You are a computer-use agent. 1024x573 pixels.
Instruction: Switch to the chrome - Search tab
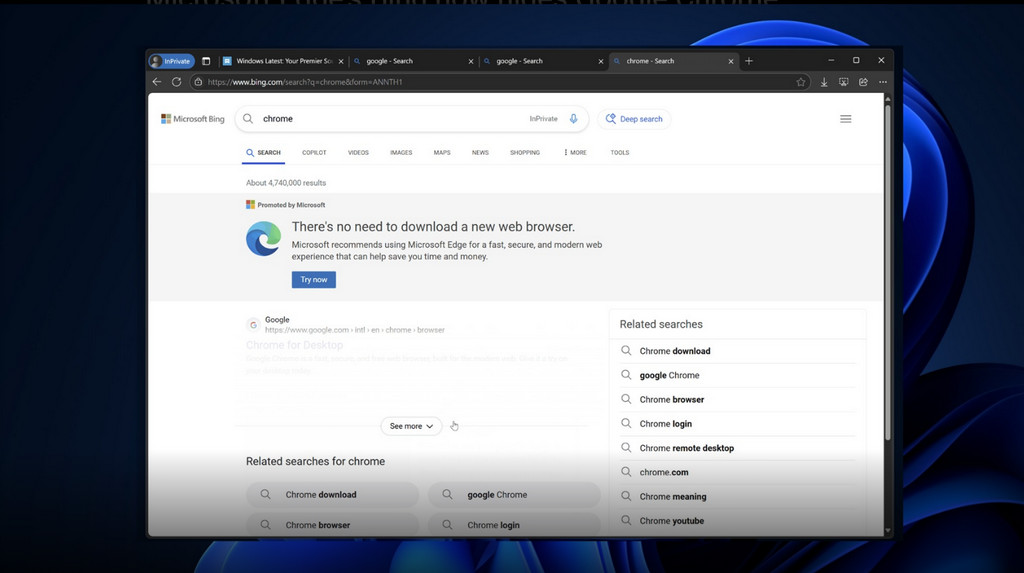click(x=674, y=61)
